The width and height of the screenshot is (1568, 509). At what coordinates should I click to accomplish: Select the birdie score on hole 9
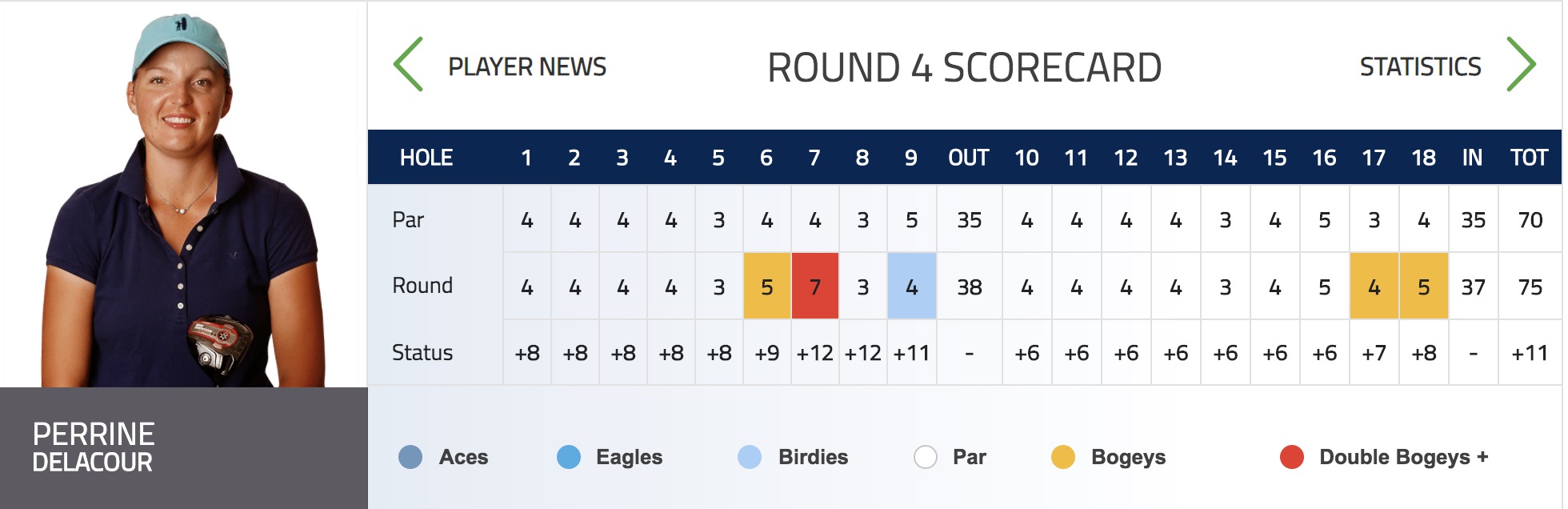(x=912, y=286)
